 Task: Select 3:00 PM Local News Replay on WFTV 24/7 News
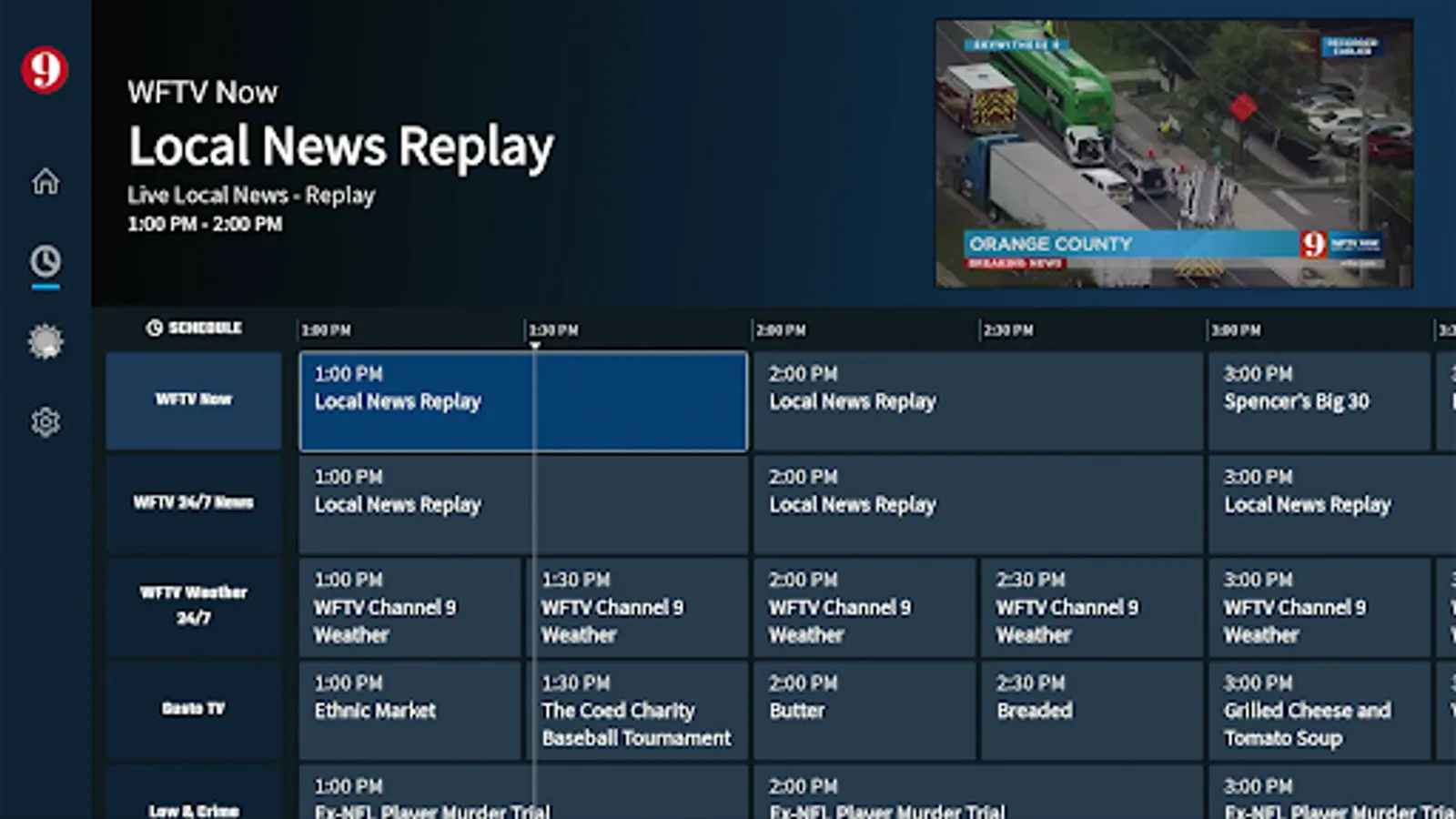point(1332,504)
